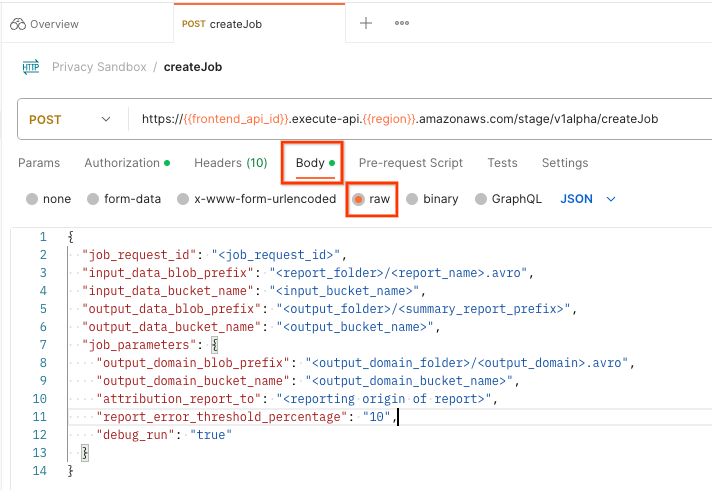Expand the JSON format dropdown

pyautogui.click(x=588, y=199)
